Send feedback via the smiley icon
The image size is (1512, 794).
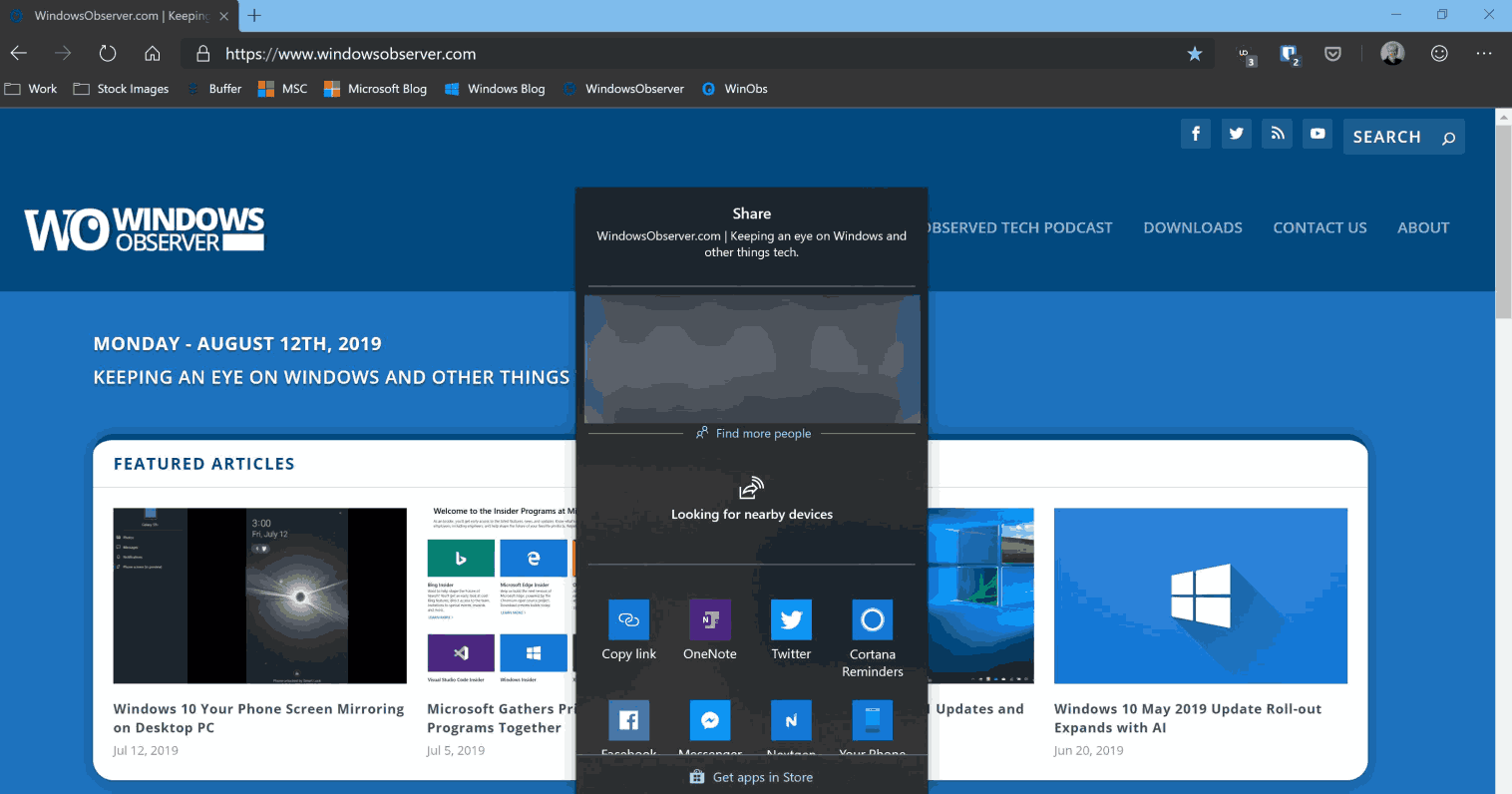[1439, 54]
